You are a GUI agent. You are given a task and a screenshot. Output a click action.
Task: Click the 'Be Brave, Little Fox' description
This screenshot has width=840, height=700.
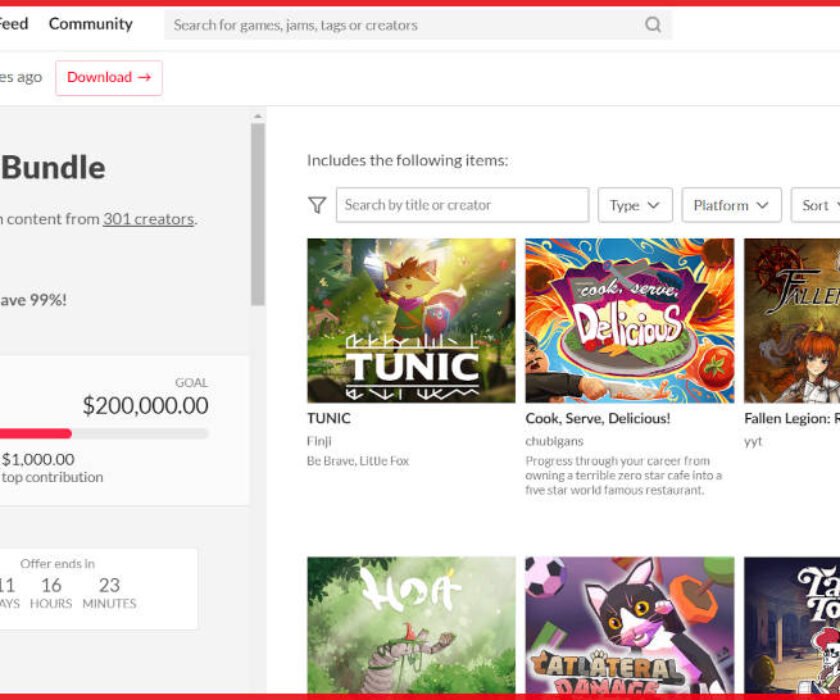click(358, 461)
